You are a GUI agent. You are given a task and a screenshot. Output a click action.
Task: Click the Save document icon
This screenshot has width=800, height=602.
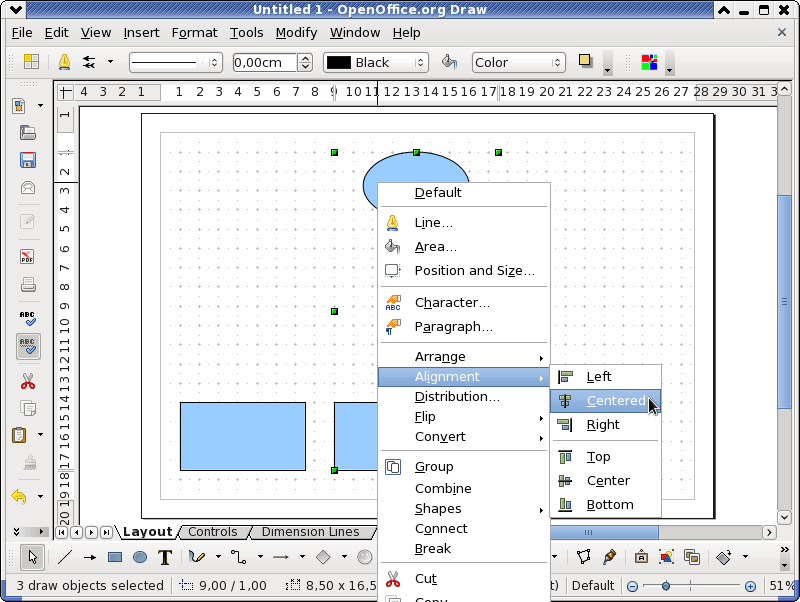28,160
